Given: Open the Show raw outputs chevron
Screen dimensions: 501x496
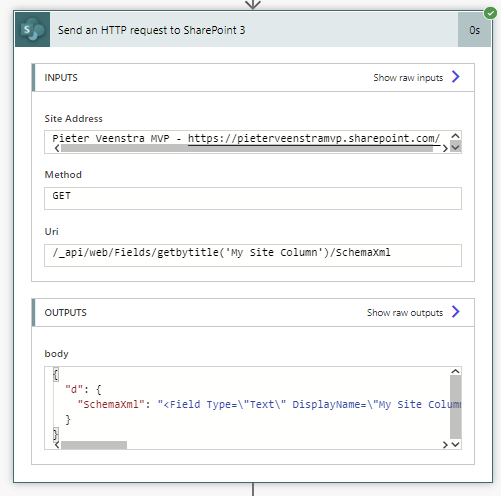Looking at the screenshot, I should (456, 312).
